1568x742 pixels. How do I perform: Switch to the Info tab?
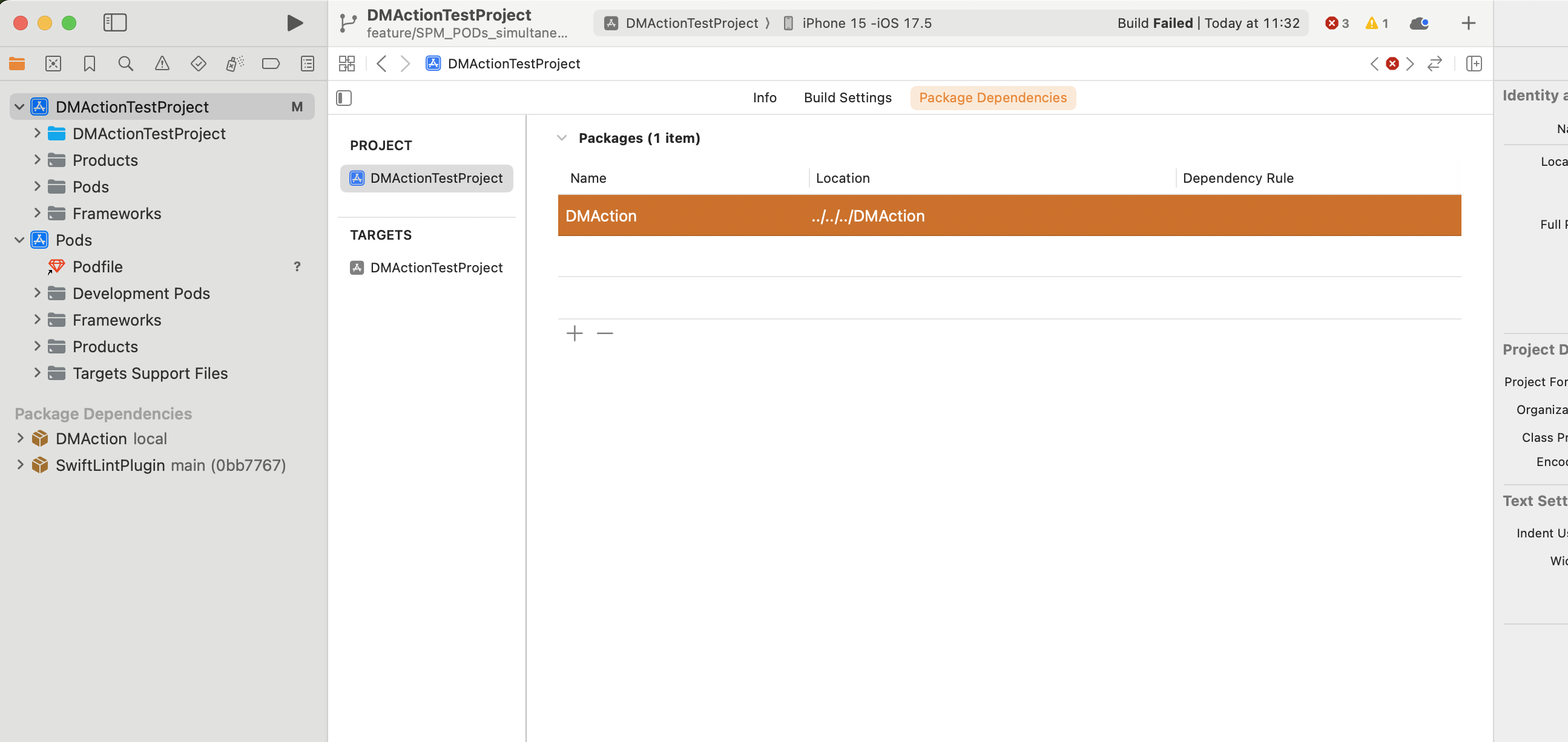point(765,98)
